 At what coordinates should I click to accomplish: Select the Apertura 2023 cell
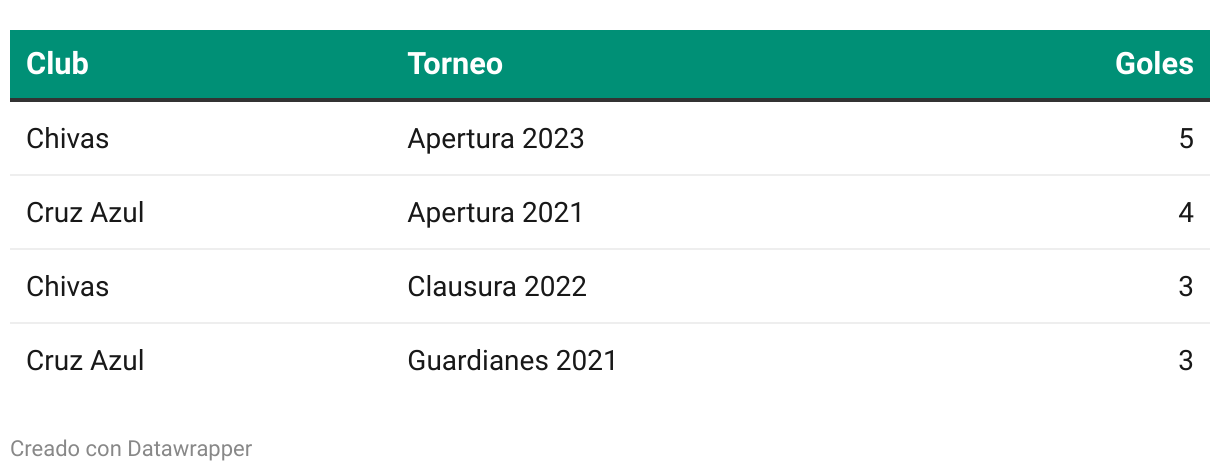click(x=496, y=138)
